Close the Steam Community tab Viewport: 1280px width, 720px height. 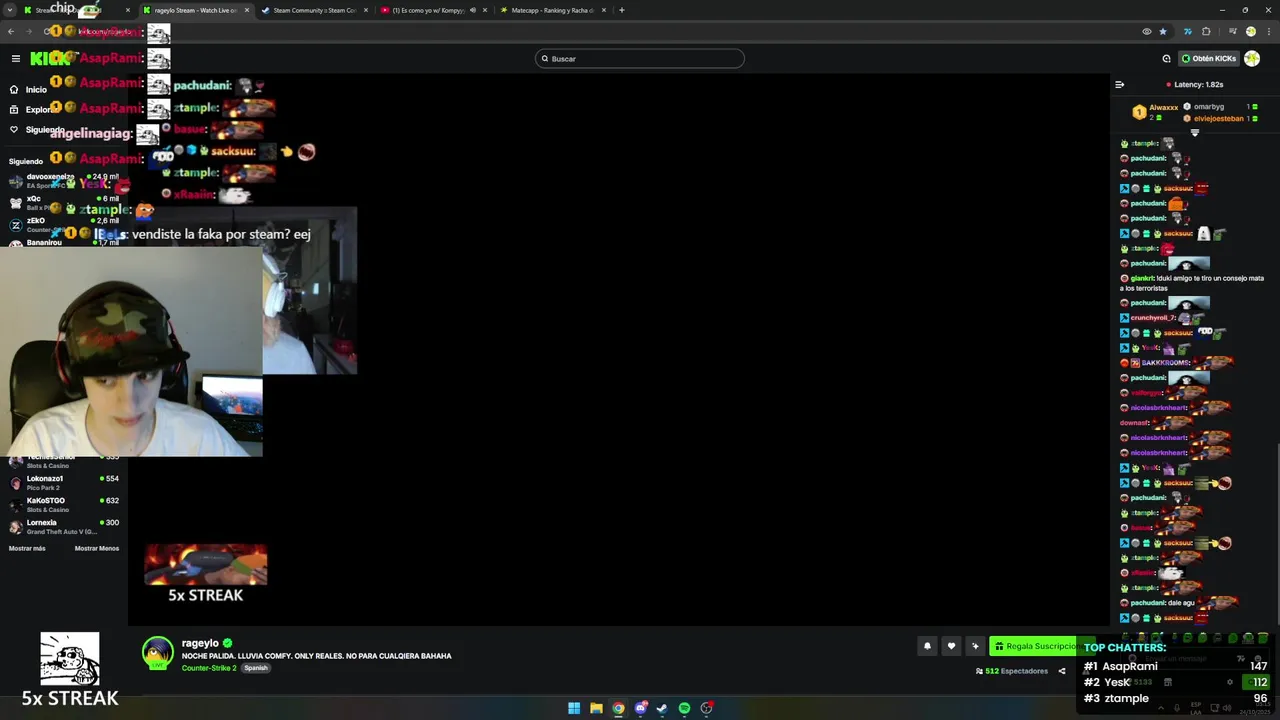click(x=366, y=10)
